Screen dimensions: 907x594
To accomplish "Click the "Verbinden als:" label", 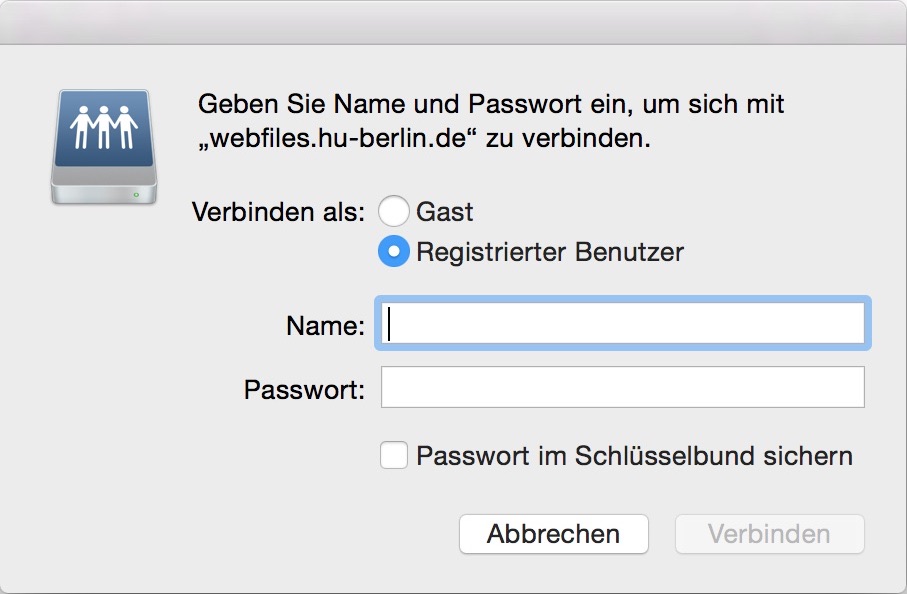I will click(279, 213).
